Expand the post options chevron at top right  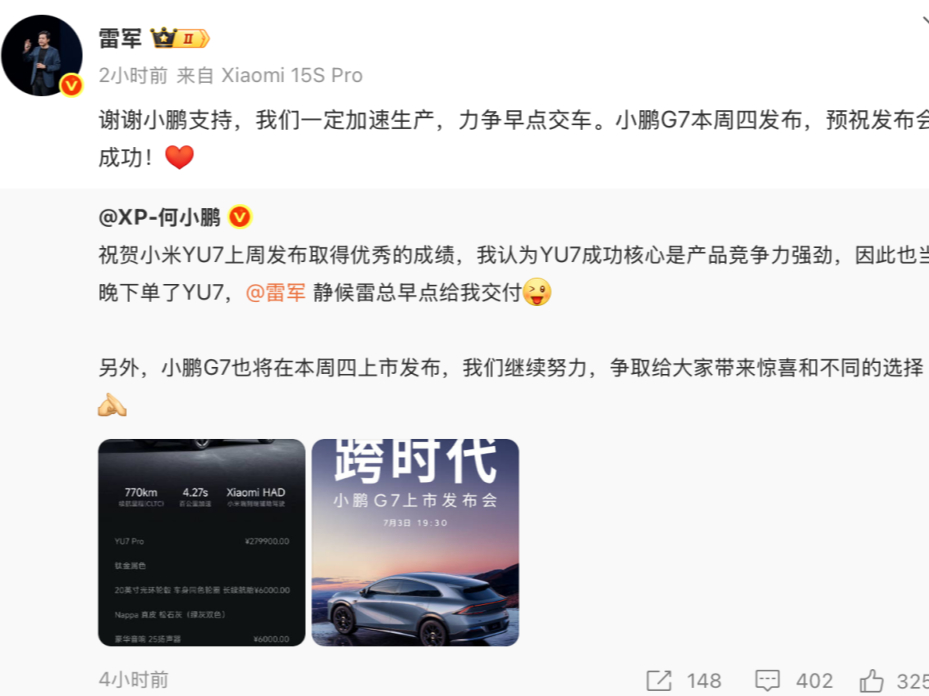[x=925, y=22]
